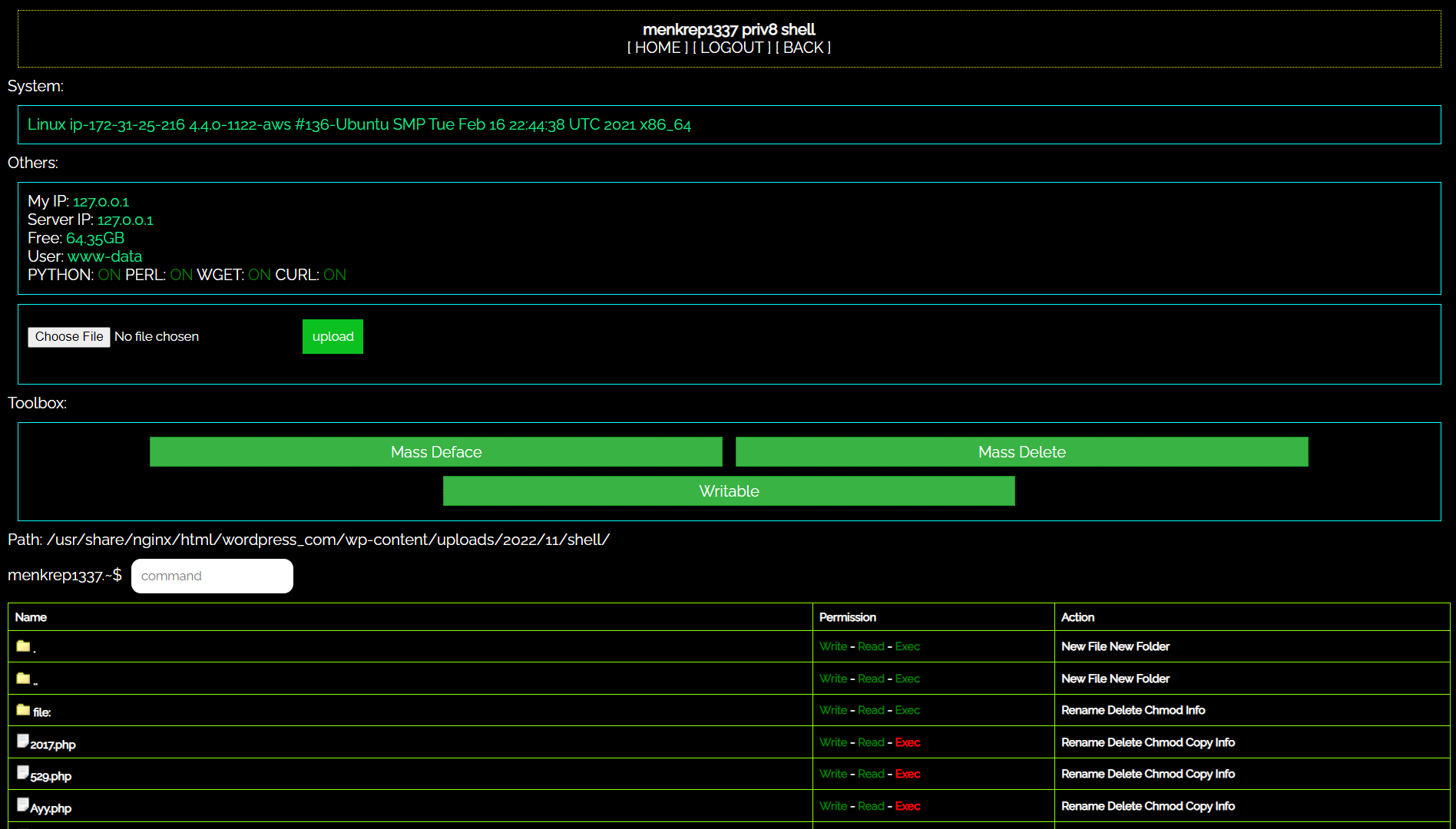Image resolution: width=1456 pixels, height=829 pixels.
Task: Click Copy for 2017.php
Action: (1199, 742)
